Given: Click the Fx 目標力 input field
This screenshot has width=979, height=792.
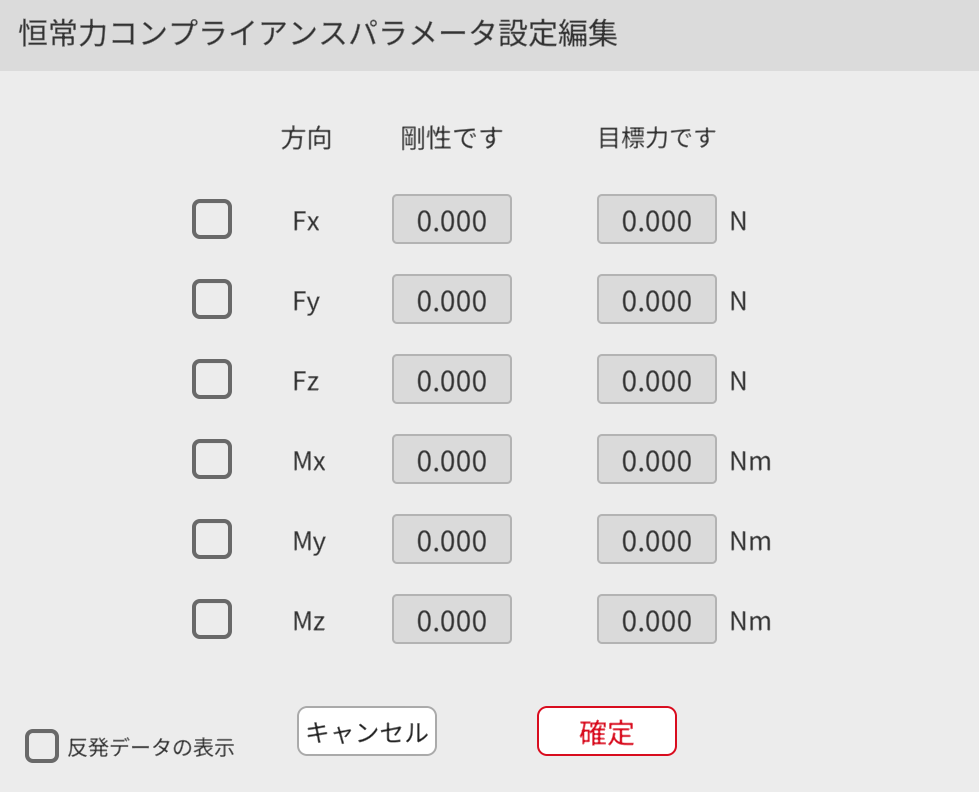Looking at the screenshot, I should pyautogui.click(x=657, y=220).
